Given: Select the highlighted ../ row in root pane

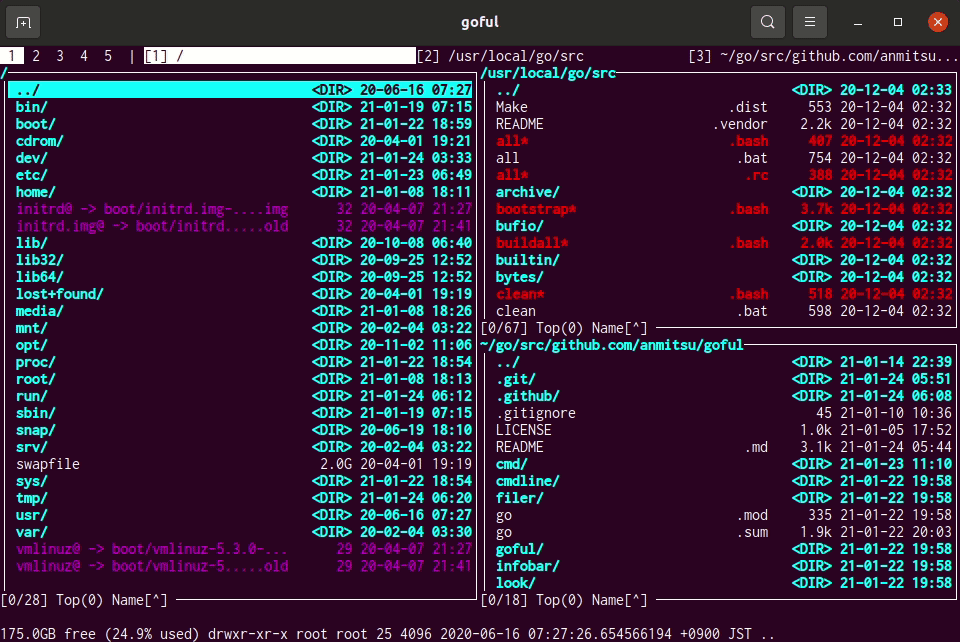Looking at the screenshot, I should [x=240, y=90].
